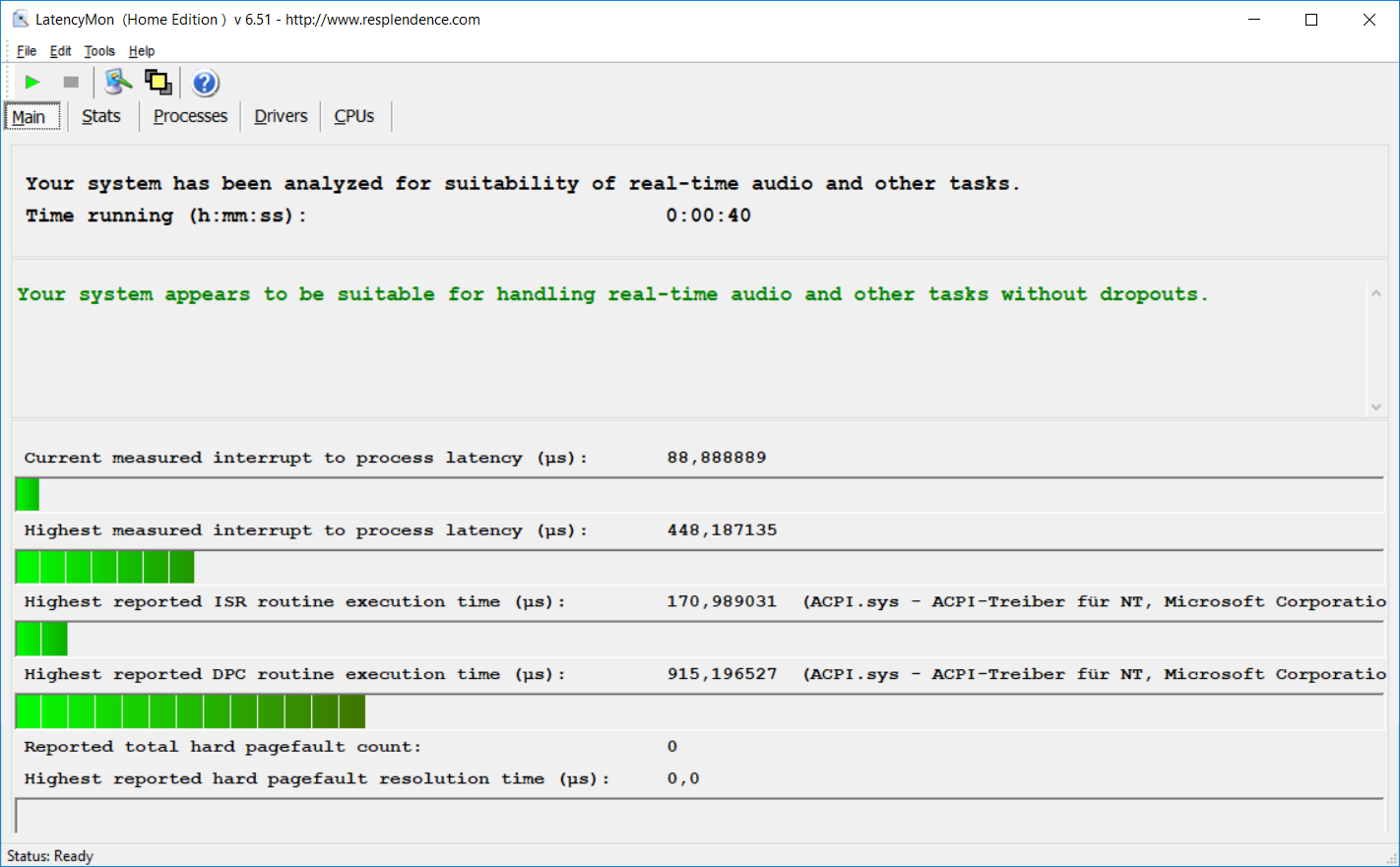
Task: Switch to the Stats tab
Action: pyautogui.click(x=101, y=116)
